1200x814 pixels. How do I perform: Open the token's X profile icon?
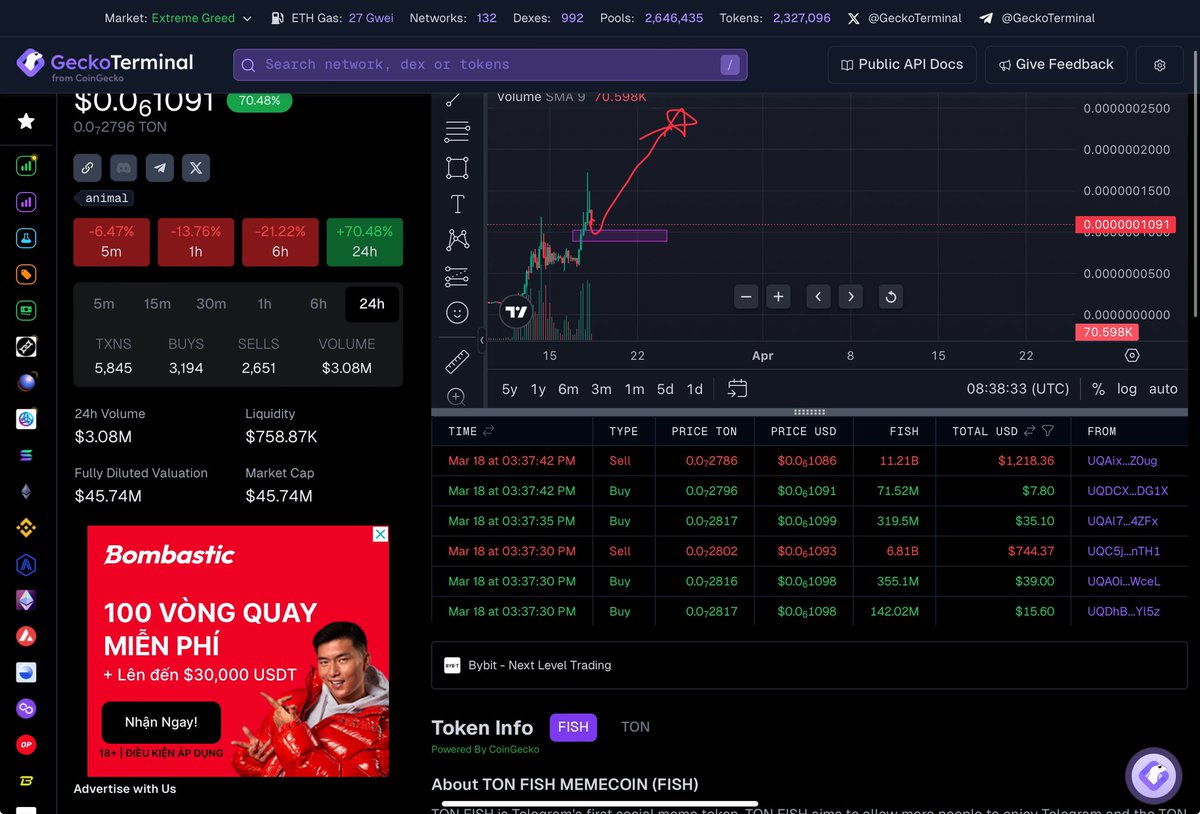pos(196,168)
